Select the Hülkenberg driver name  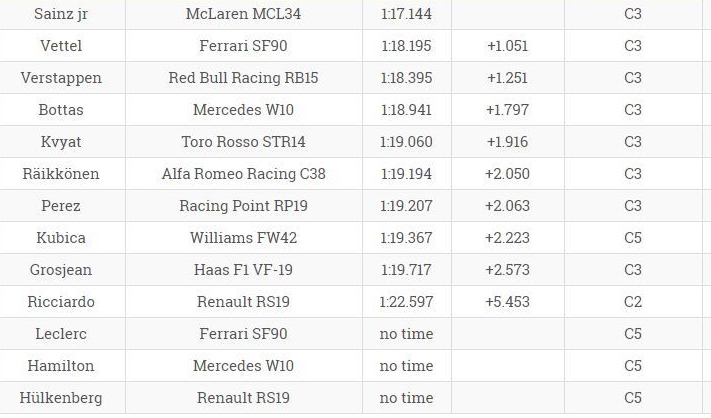(x=61, y=398)
